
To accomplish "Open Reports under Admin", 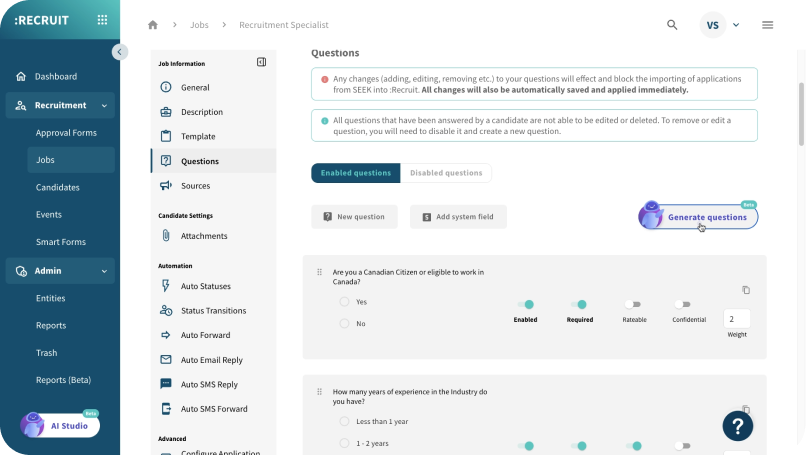I will coord(51,325).
